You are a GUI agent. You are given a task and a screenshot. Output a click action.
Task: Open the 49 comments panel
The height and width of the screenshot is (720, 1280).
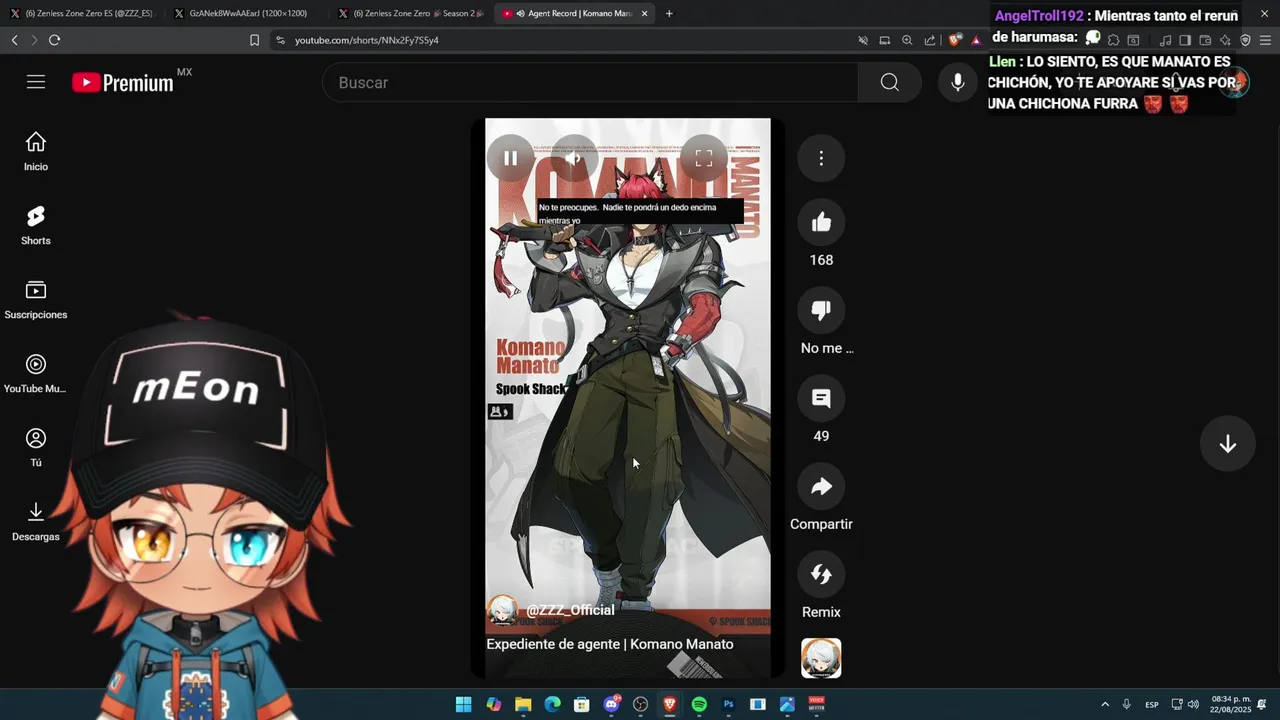pos(821,399)
